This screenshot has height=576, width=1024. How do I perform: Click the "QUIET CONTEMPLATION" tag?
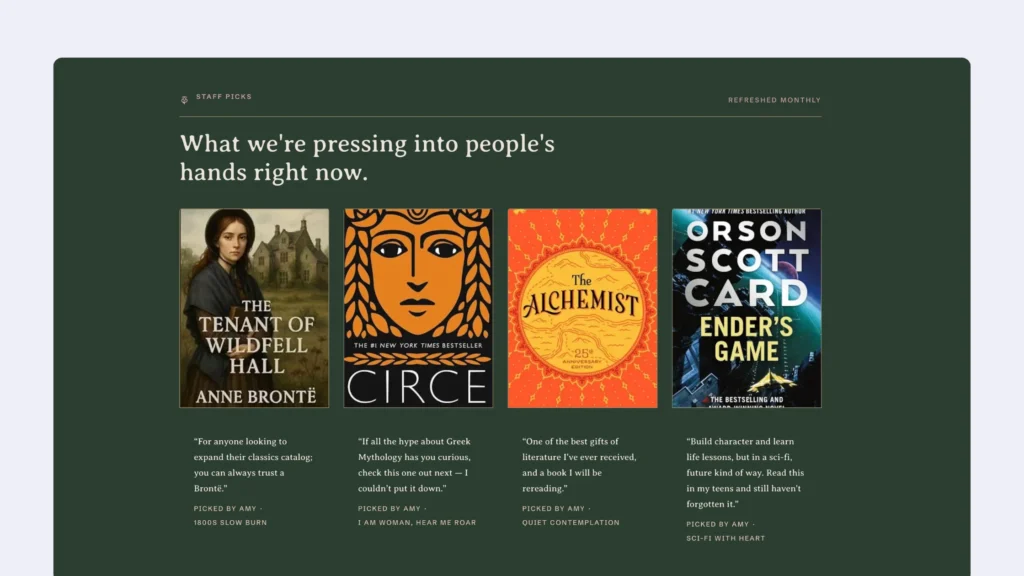pyautogui.click(x=571, y=522)
